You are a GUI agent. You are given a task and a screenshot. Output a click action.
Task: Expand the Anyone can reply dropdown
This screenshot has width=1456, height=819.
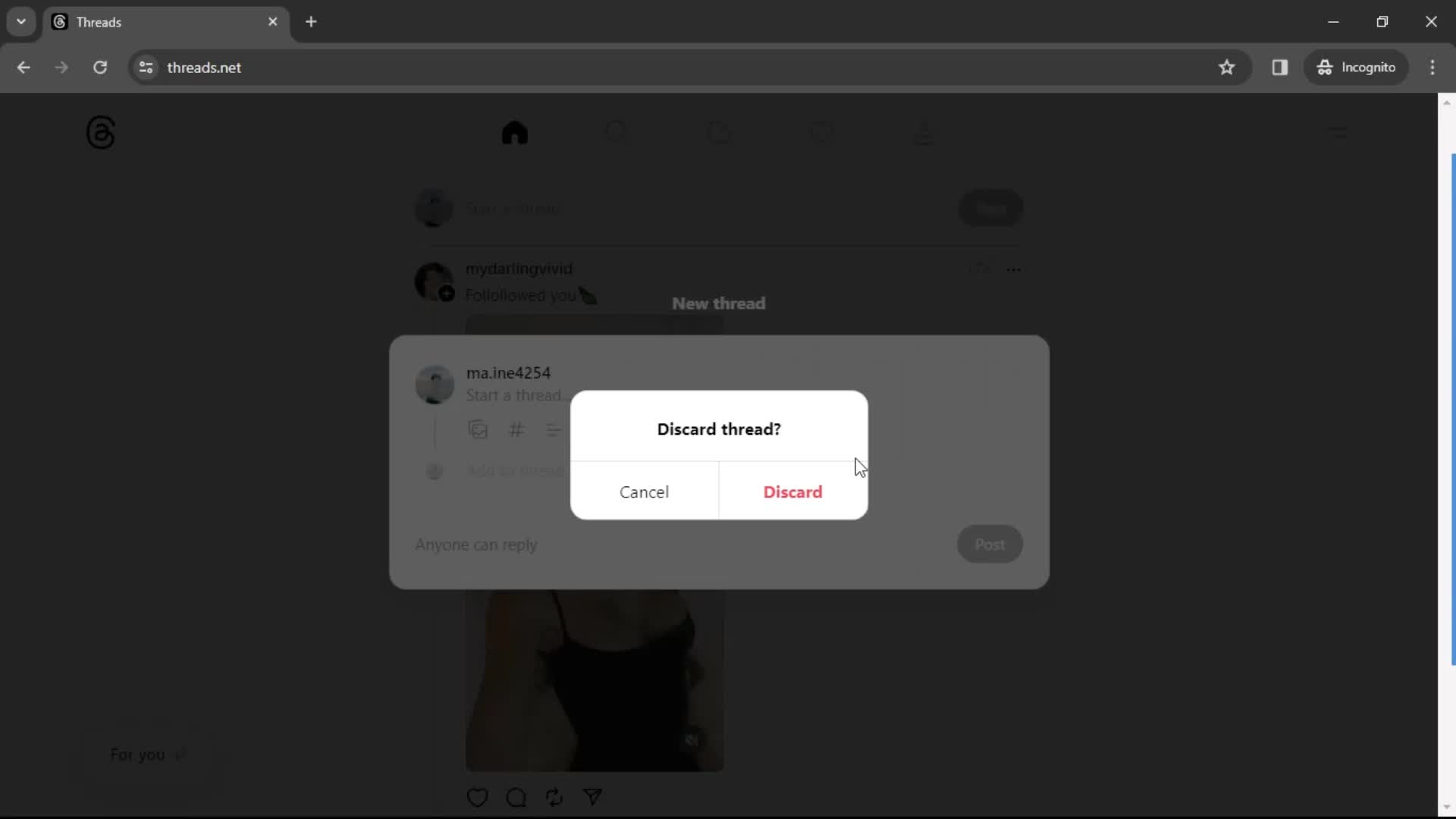(478, 543)
